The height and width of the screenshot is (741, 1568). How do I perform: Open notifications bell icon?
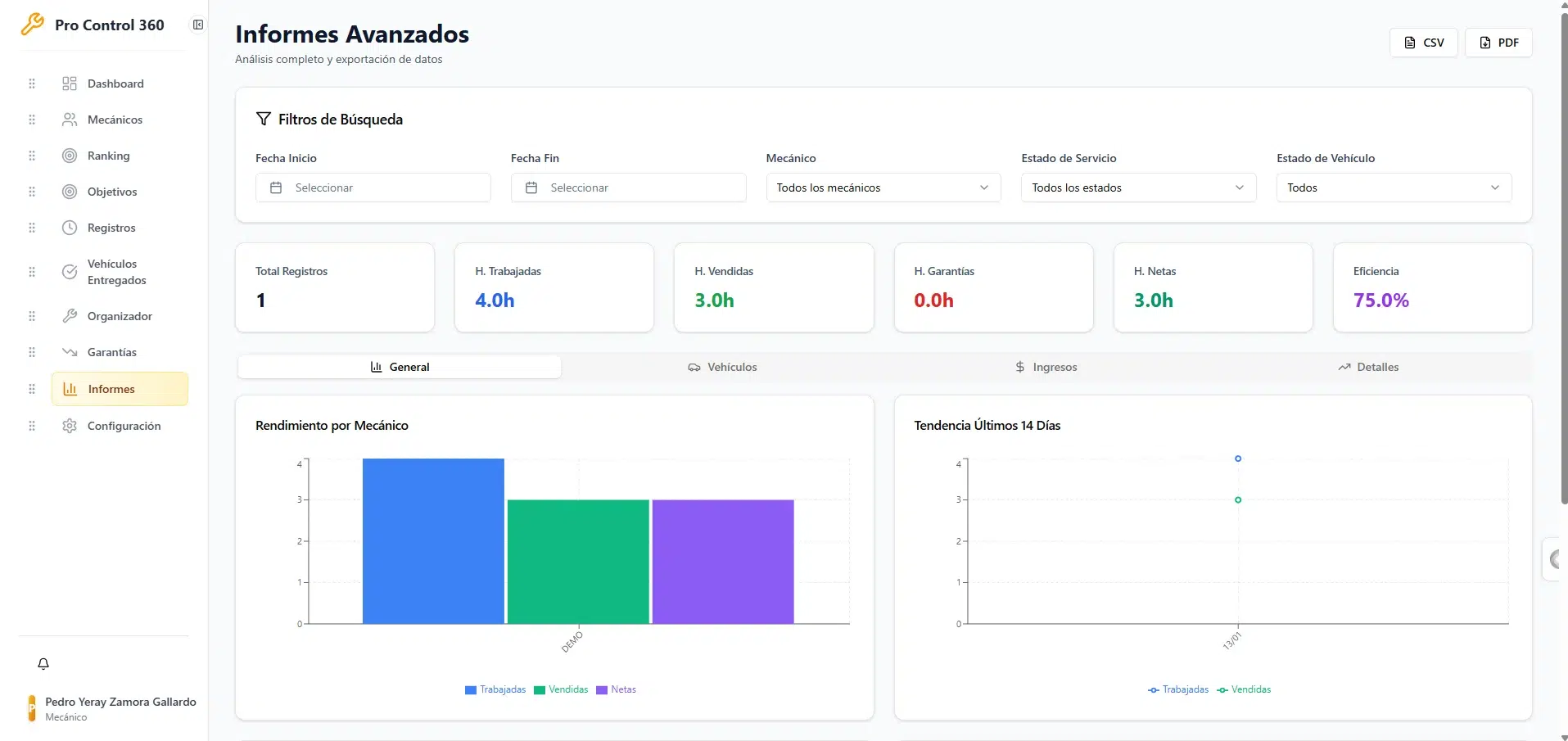(43, 664)
